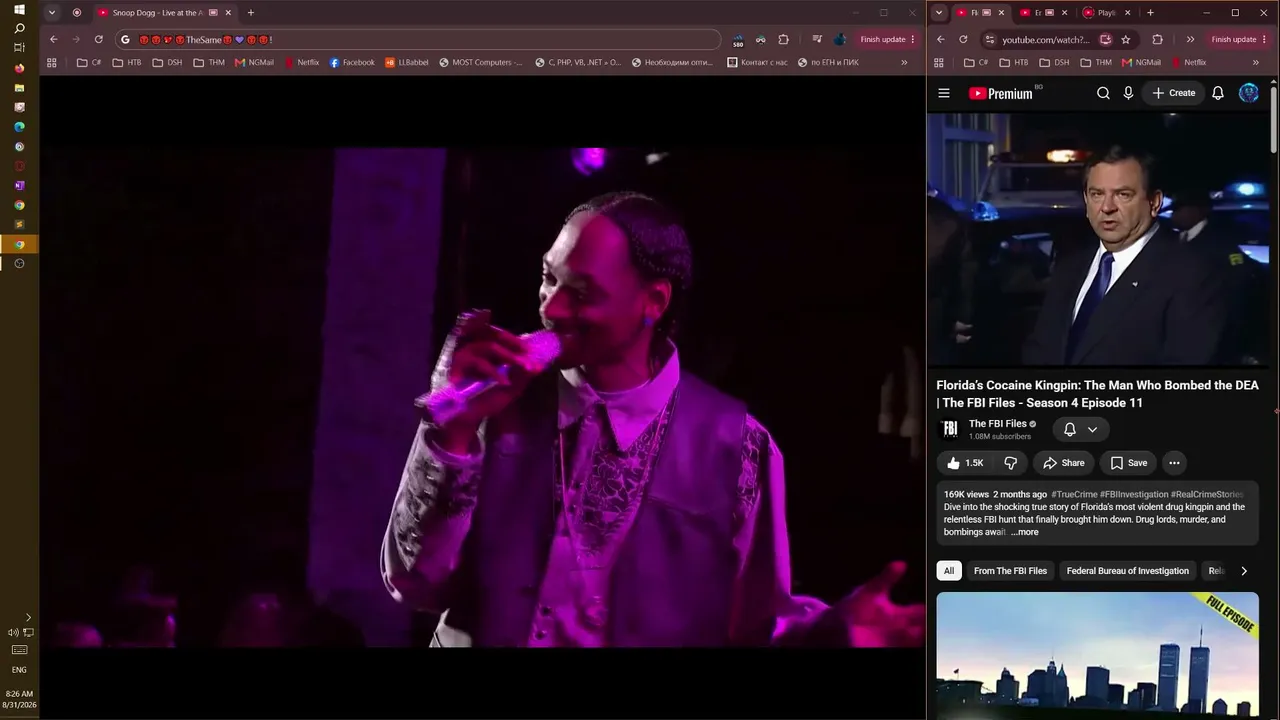The image size is (1280, 720).
Task: Start YouTube voice search with microphone
Action: [1128, 93]
